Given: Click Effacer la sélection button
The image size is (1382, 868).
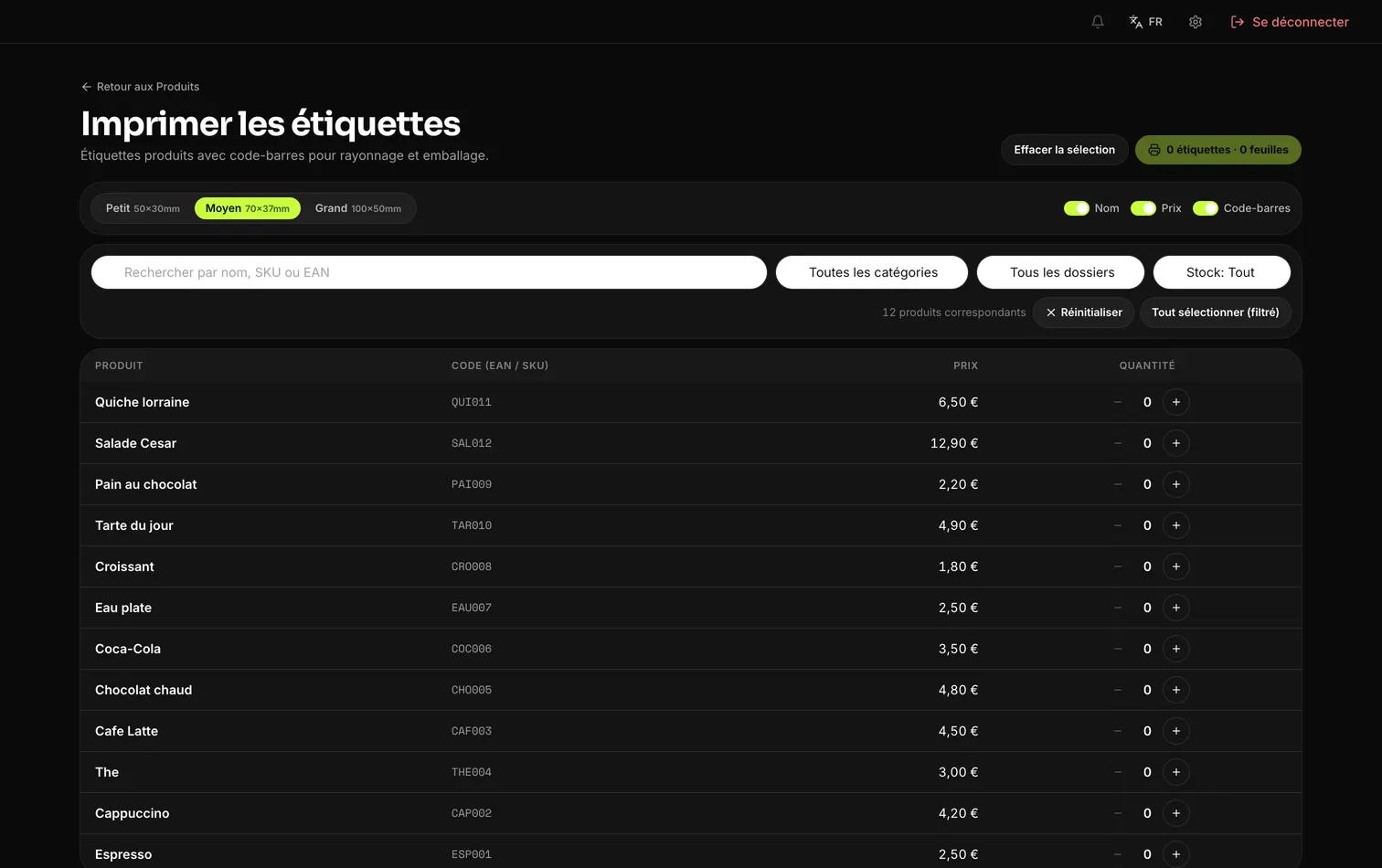Looking at the screenshot, I should [1064, 150].
